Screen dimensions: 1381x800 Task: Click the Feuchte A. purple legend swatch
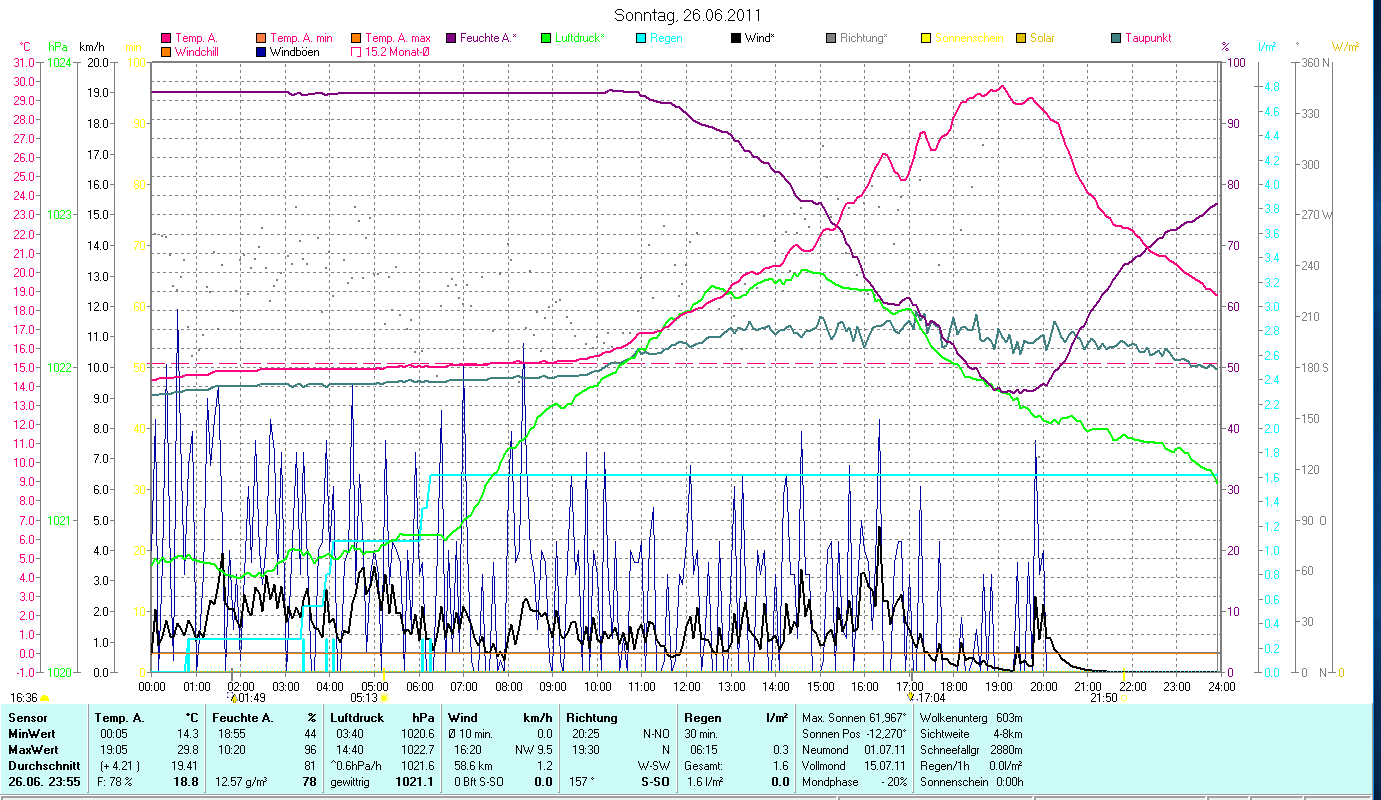coord(450,38)
